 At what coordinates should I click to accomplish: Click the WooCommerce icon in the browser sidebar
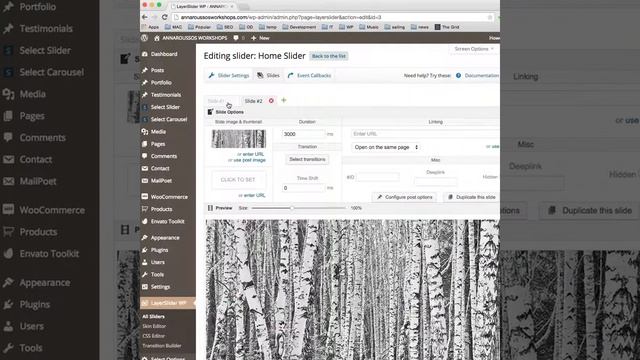click(x=144, y=197)
